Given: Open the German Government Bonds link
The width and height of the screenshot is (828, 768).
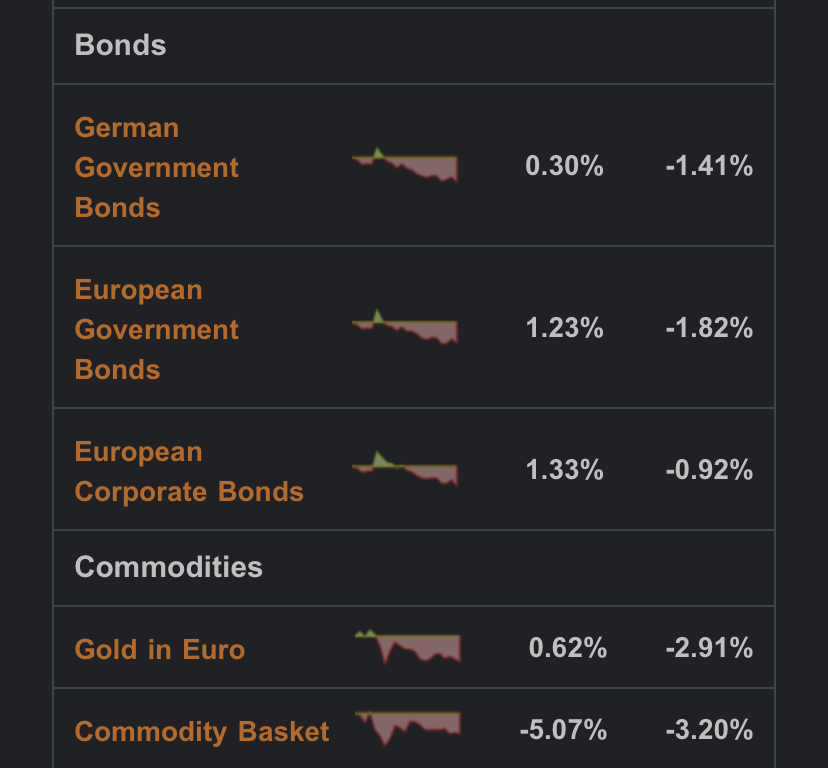Looking at the screenshot, I should click(157, 167).
